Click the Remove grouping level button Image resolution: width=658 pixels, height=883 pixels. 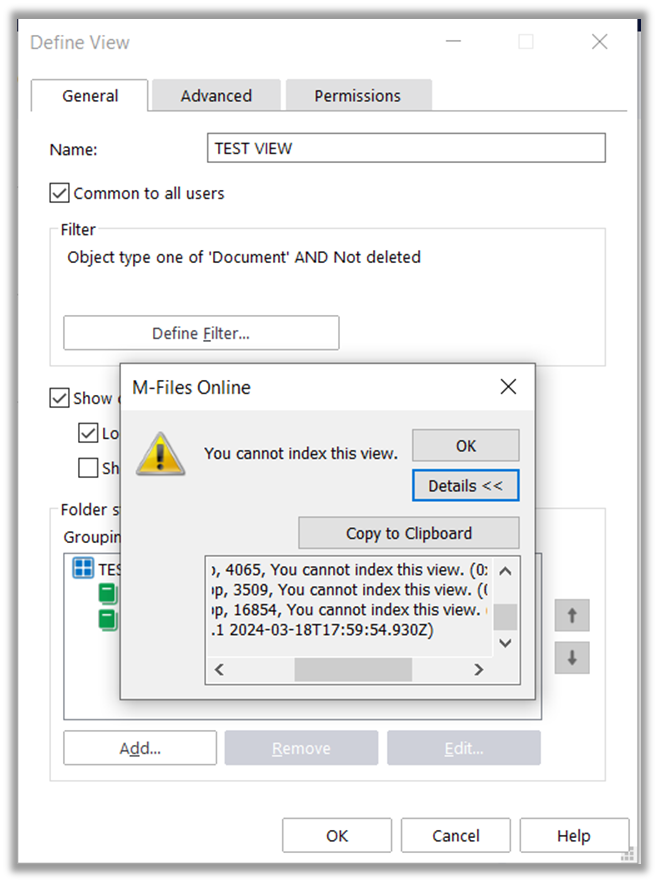click(x=301, y=748)
